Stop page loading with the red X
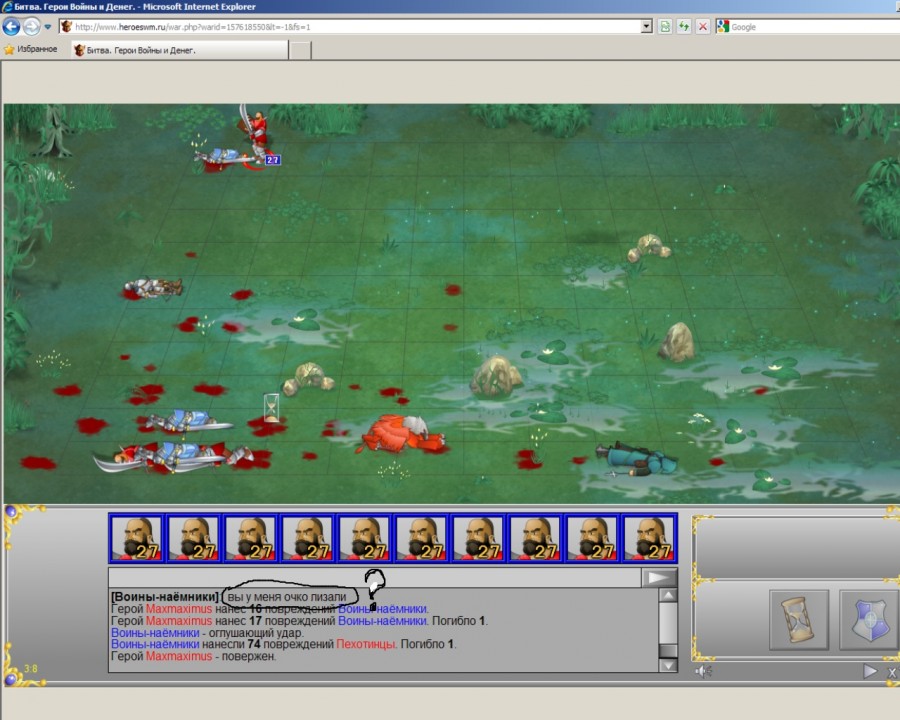Image resolution: width=900 pixels, height=720 pixels. [x=703, y=26]
